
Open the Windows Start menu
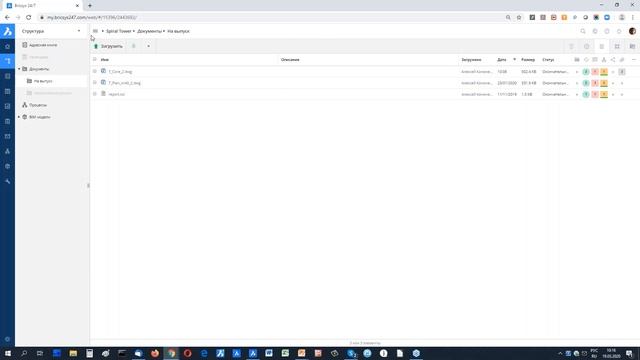coord(7,353)
